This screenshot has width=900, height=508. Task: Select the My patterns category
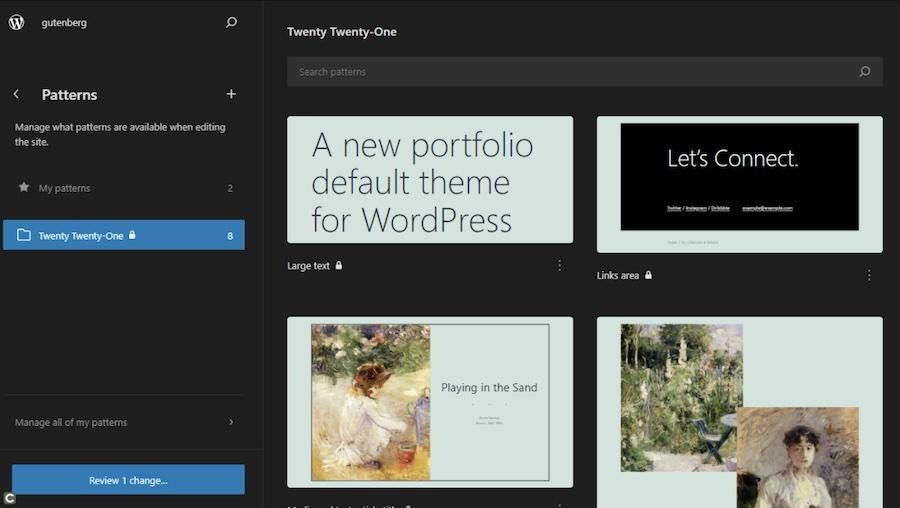124,188
